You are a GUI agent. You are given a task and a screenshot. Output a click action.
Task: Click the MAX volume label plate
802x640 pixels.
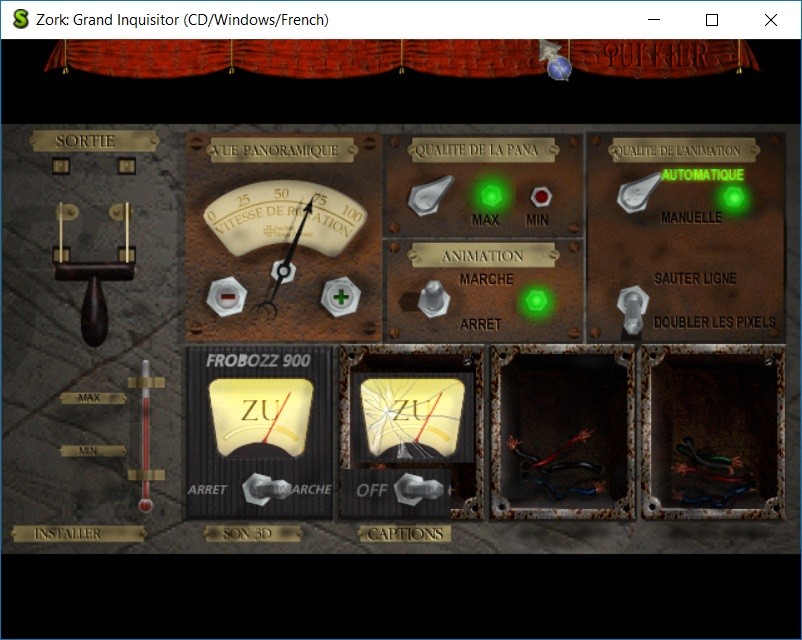click(93, 398)
